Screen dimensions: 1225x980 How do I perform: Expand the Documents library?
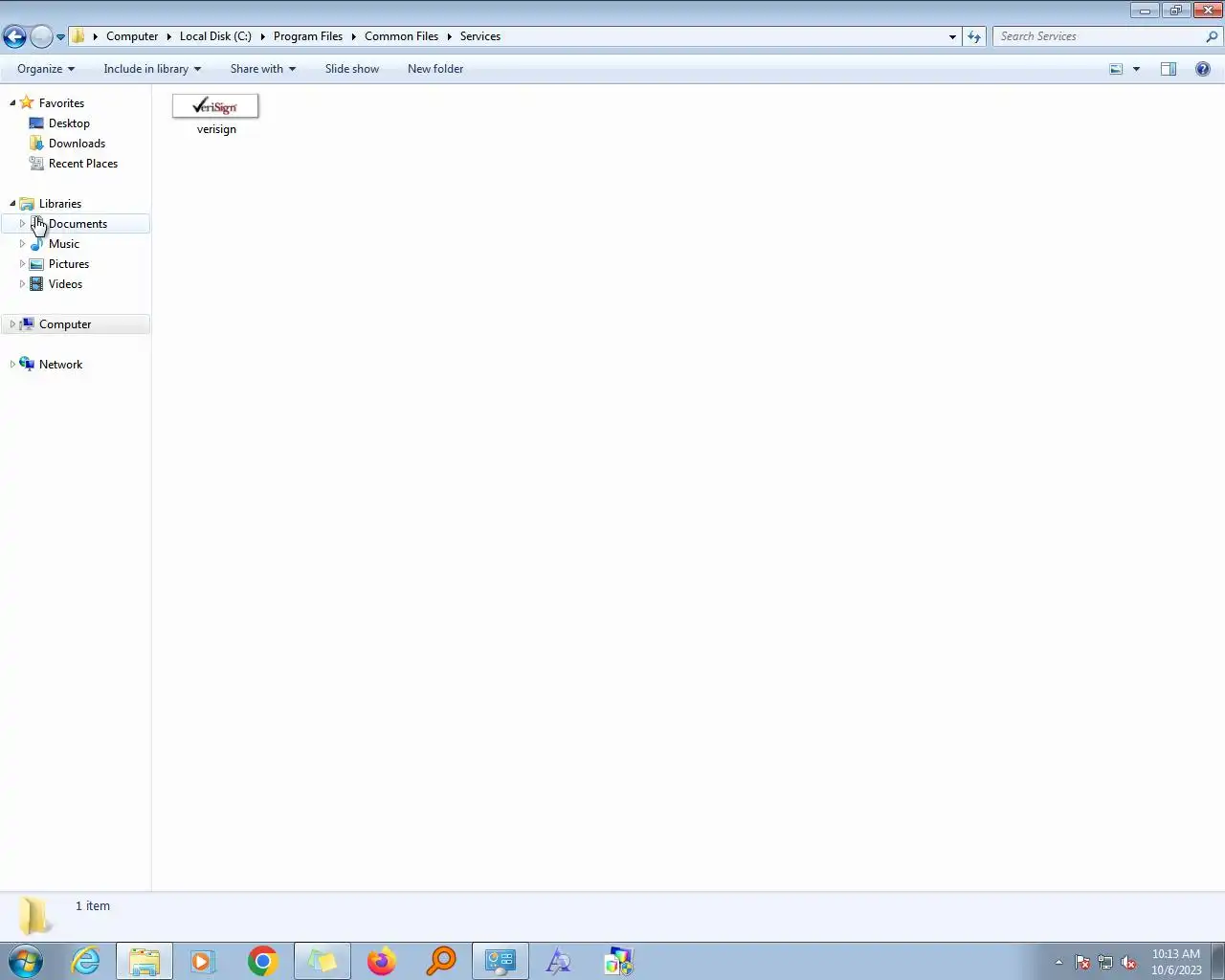(x=22, y=224)
